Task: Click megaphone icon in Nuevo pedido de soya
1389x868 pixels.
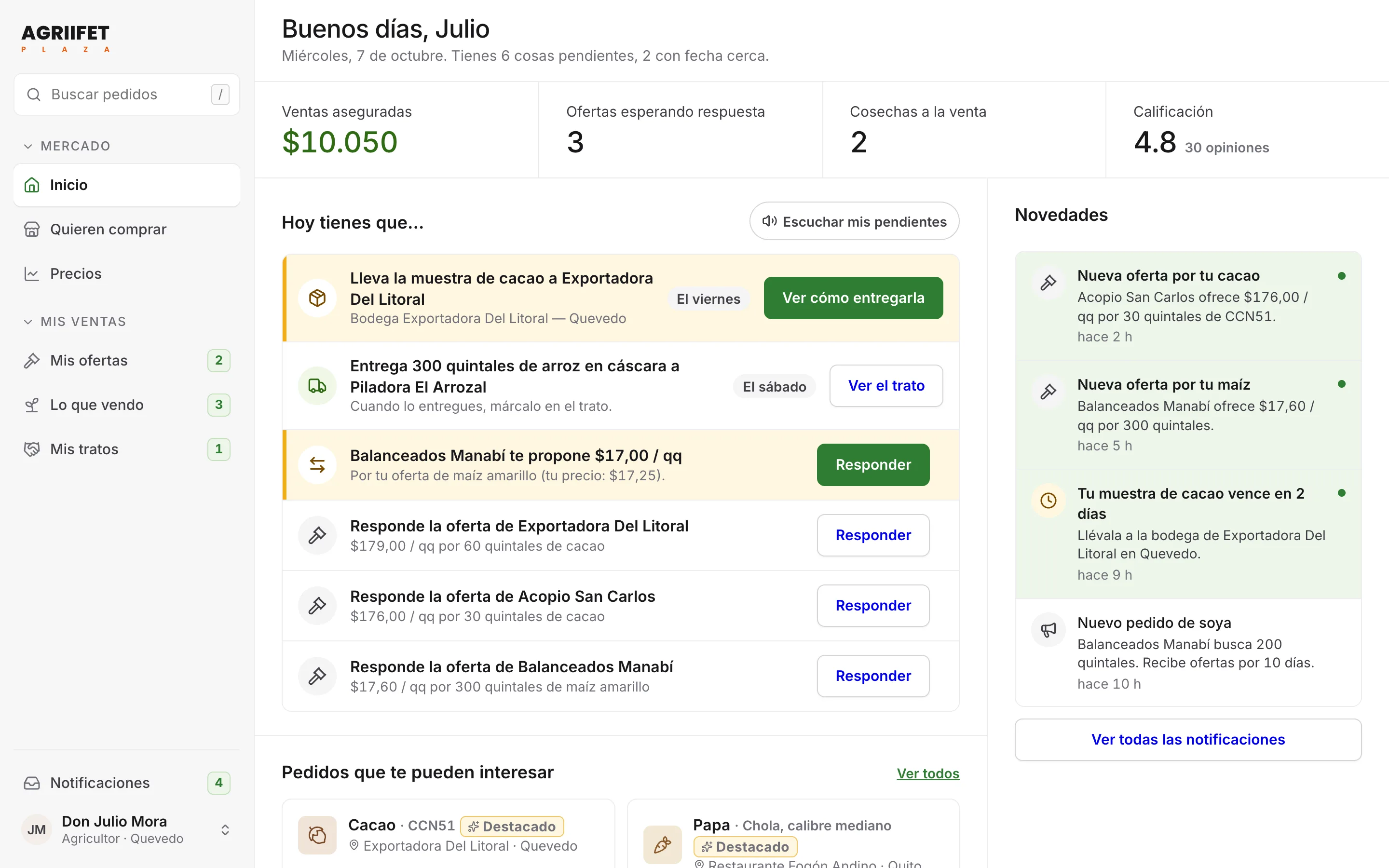Action: pyautogui.click(x=1049, y=630)
